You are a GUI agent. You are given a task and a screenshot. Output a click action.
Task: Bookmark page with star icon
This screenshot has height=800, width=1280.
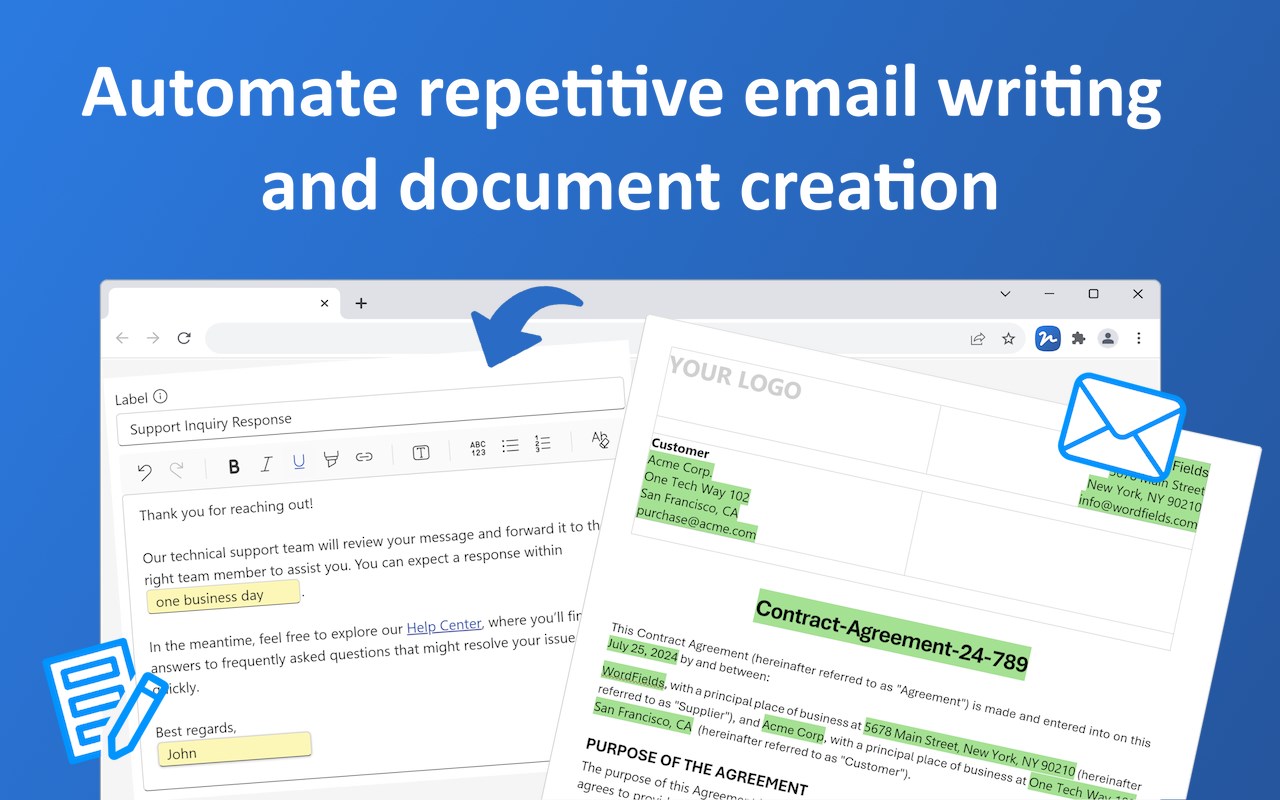1009,339
